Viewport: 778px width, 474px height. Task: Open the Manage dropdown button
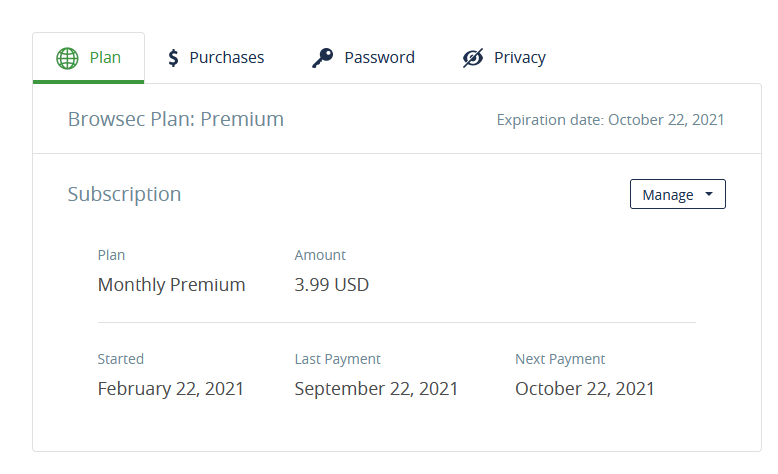pyautogui.click(x=678, y=194)
